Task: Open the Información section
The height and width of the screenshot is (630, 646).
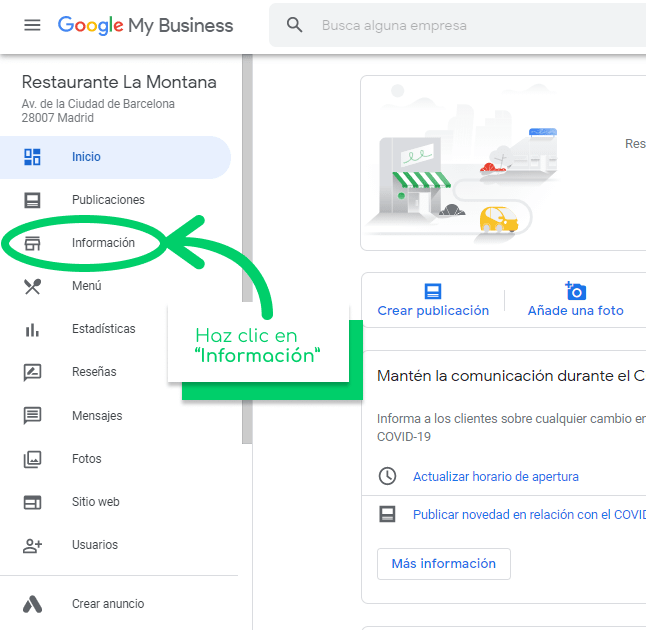Action: [x=103, y=243]
